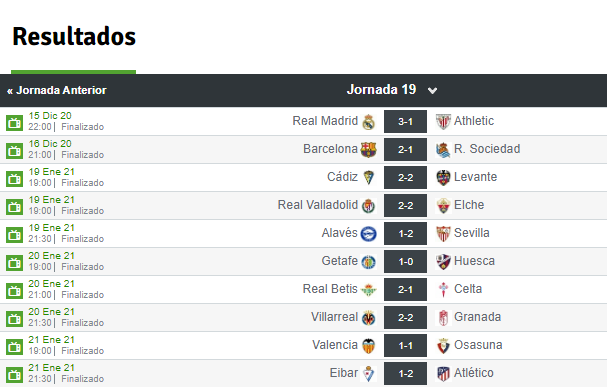Click the Real Betis team name
The image size is (607, 387).
pyautogui.click(x=330, y=289)
